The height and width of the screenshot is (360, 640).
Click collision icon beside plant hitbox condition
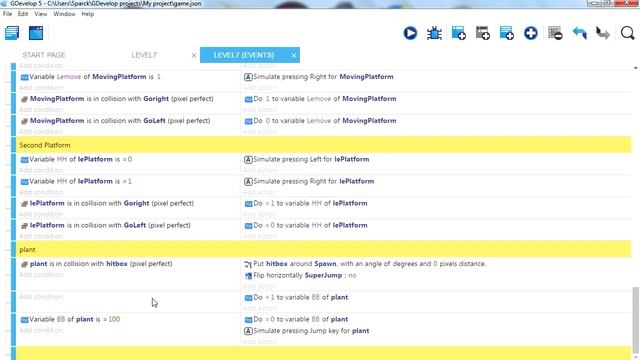coord(24,264)
